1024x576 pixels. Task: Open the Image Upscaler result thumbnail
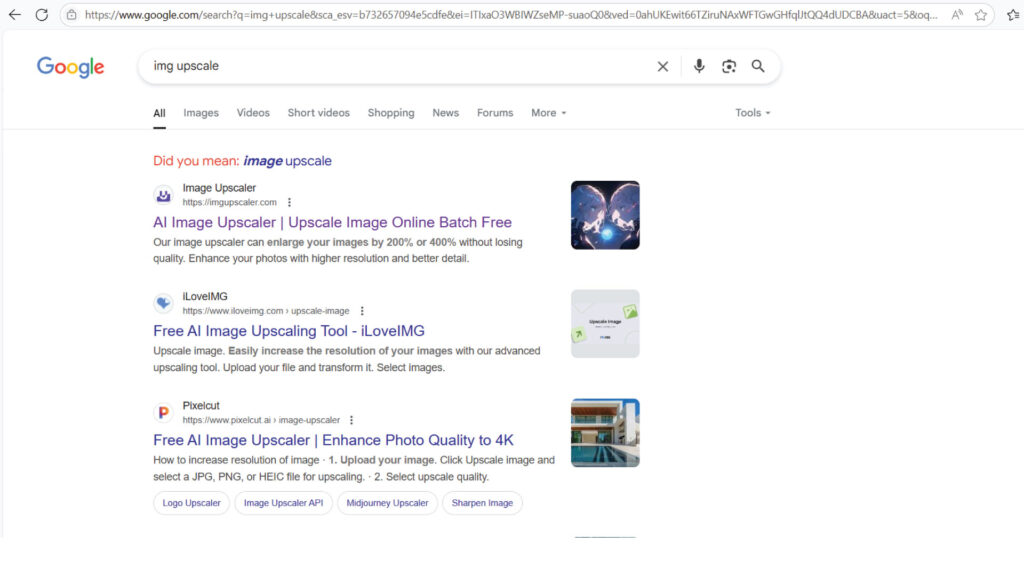(x=605, y=215)
